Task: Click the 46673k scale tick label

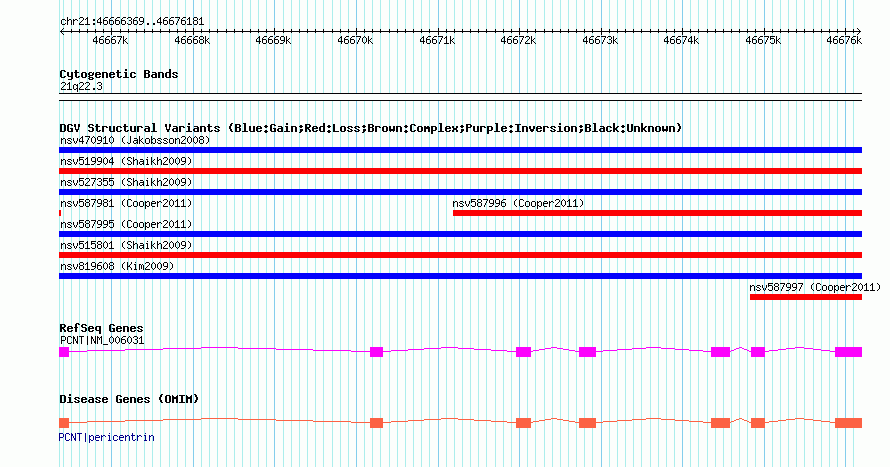Action: (600, 41)
